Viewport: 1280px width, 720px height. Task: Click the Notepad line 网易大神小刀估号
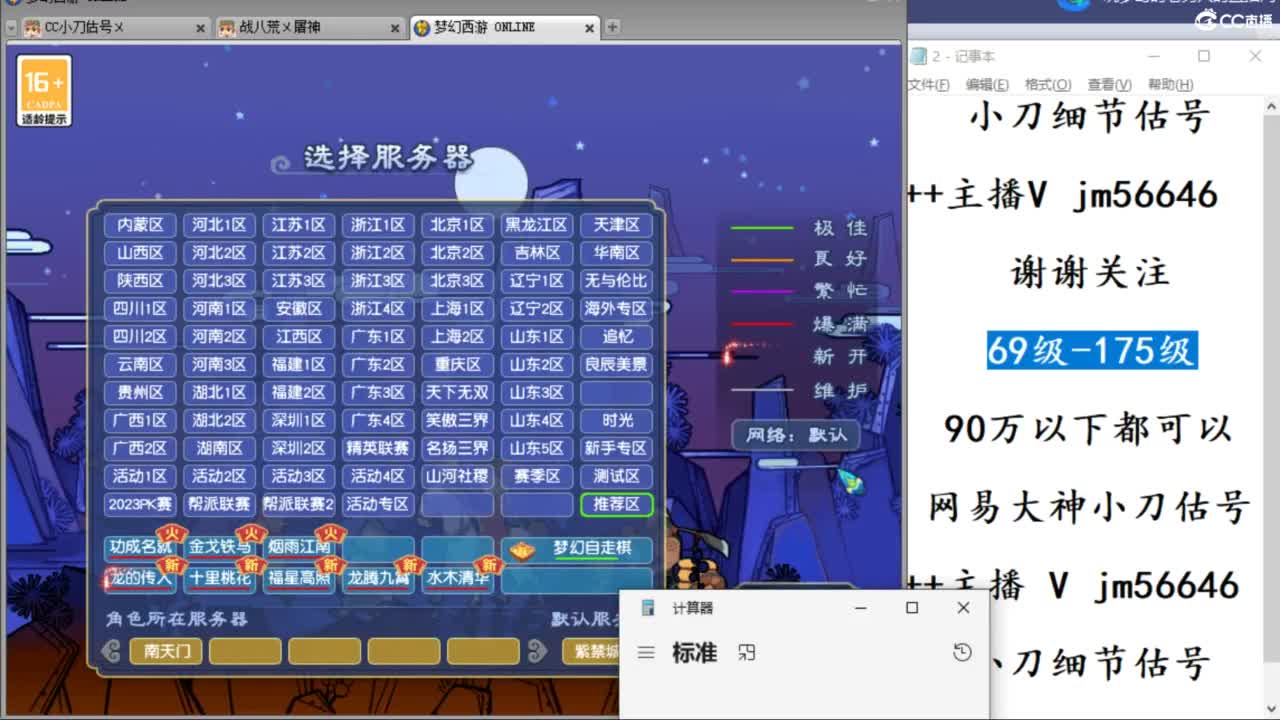coord(1089,507)
